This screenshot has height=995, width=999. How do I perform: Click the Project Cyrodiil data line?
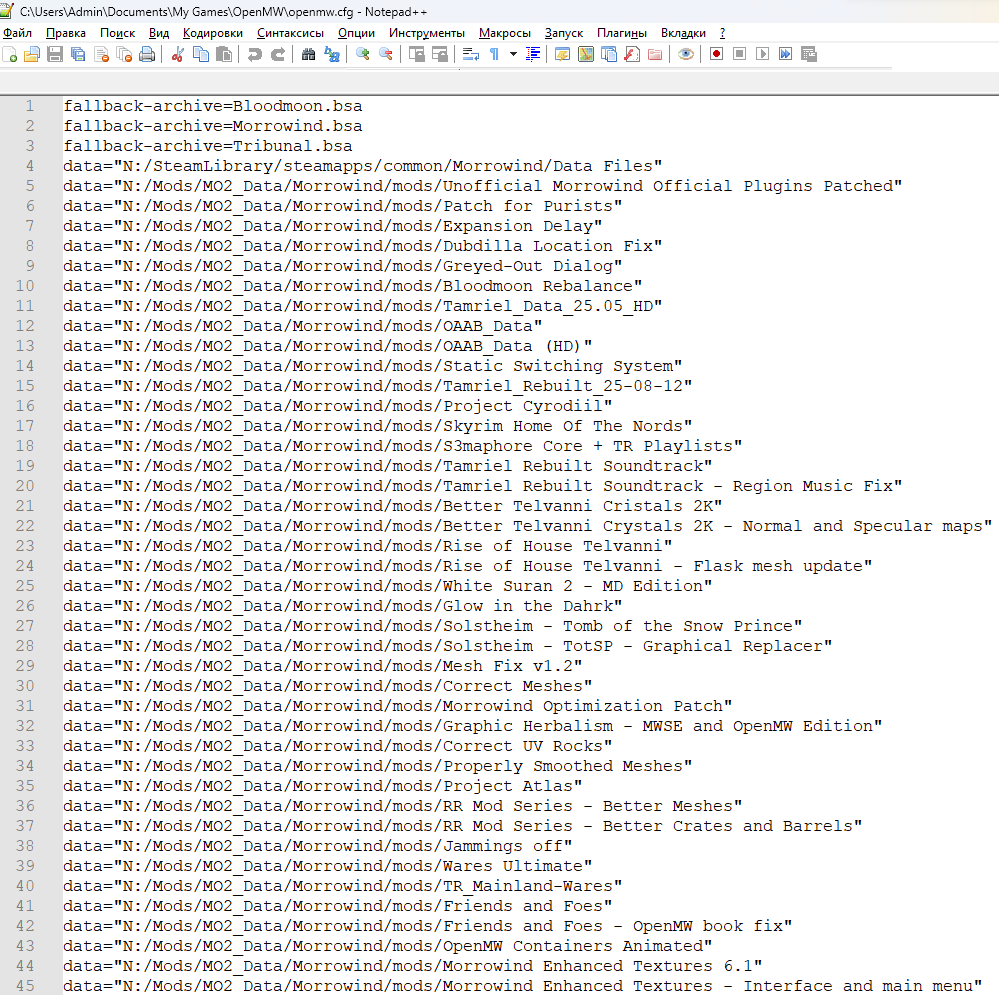pyautogui.click(x=338, y=406)
